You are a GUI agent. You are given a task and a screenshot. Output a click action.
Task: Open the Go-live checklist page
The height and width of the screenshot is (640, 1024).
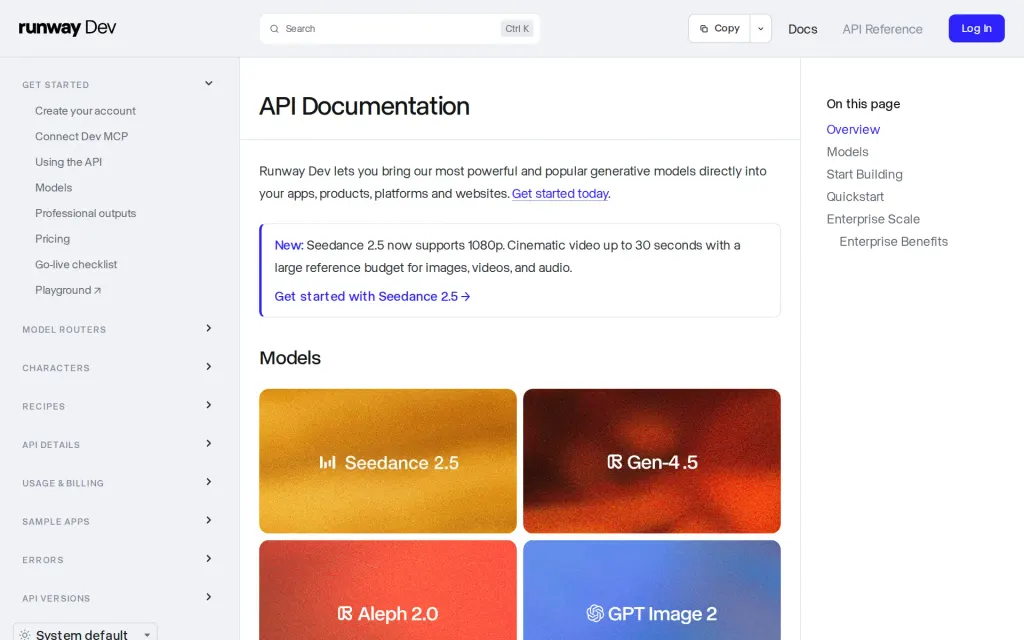[76, 264]
